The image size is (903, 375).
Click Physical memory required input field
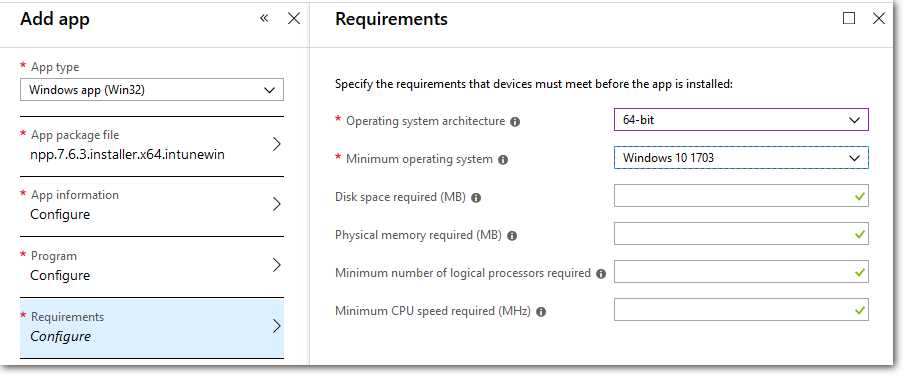(741, 234)
